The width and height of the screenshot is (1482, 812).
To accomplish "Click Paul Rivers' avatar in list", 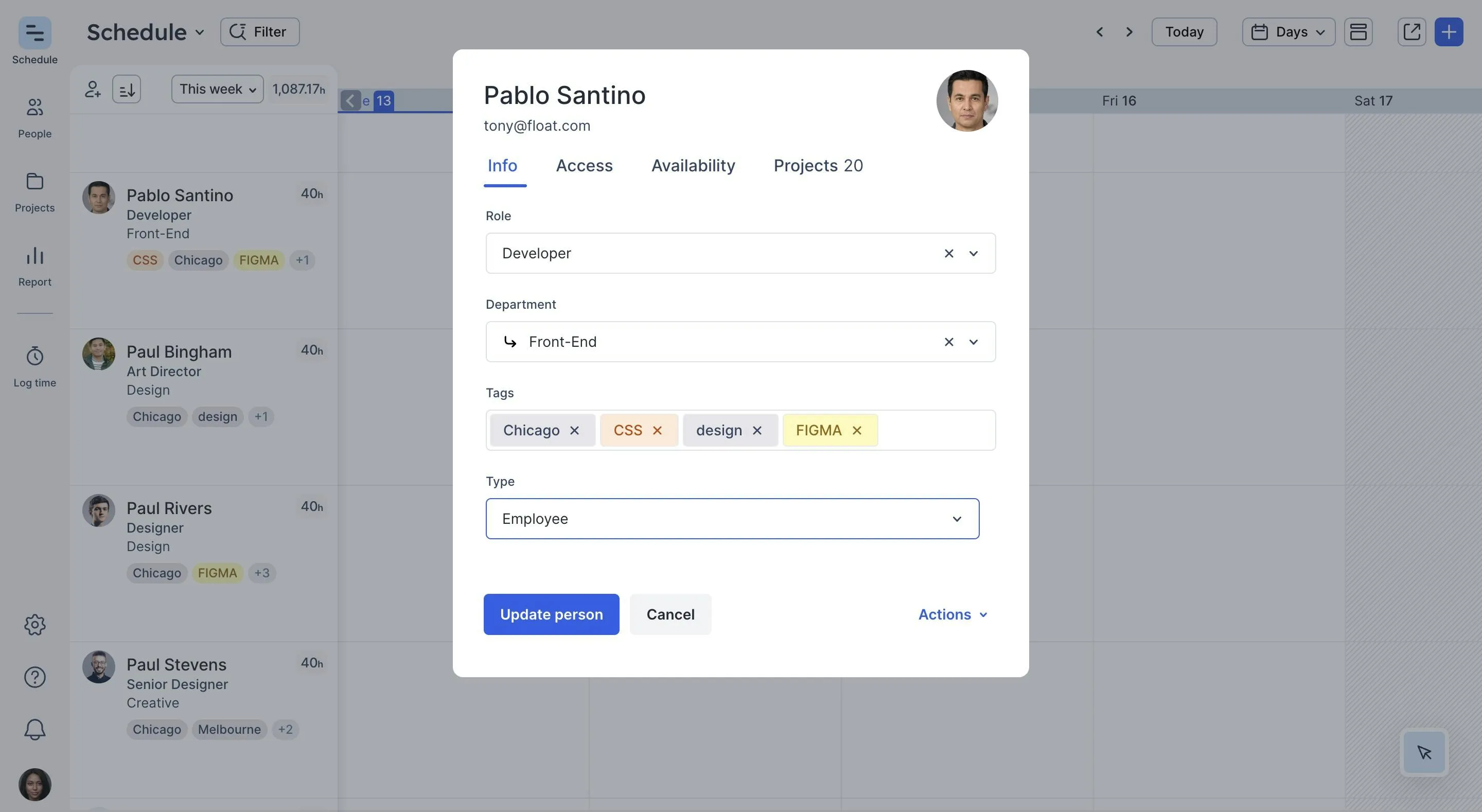I will (98, 510).
